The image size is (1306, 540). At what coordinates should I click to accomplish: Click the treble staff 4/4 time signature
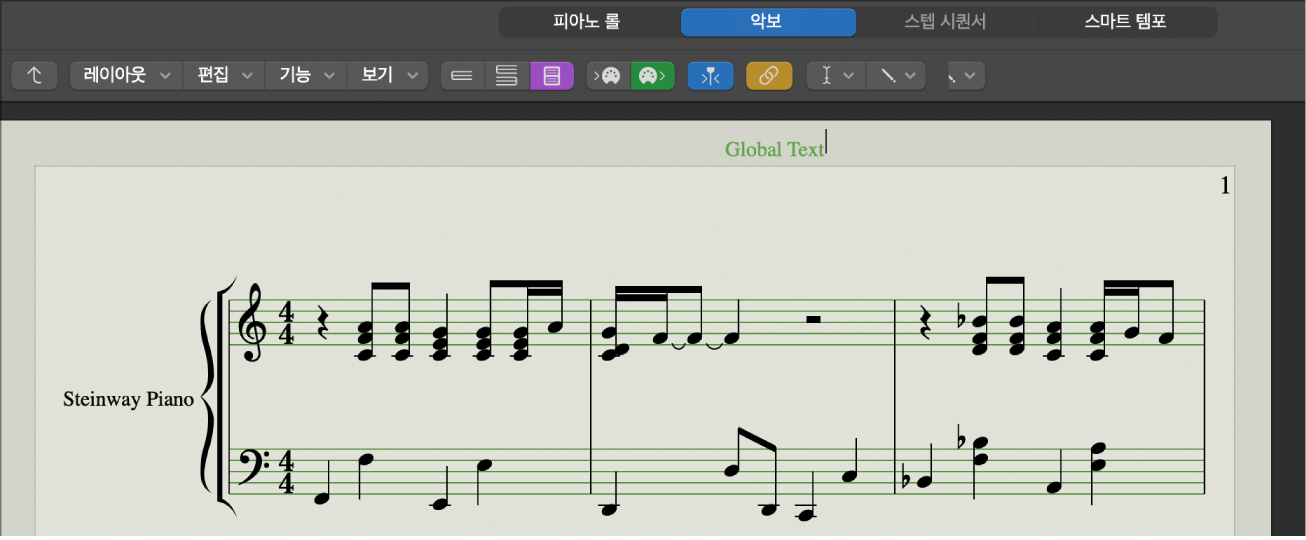(x=287, y=322)
